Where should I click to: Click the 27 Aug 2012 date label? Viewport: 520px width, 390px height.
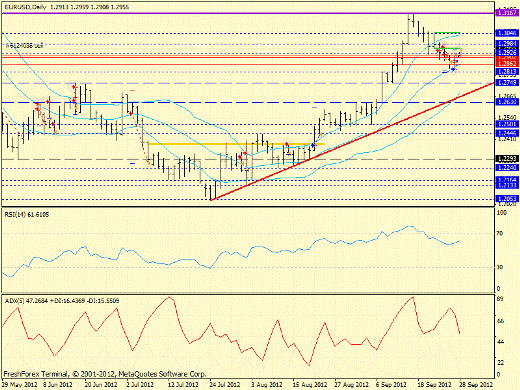tap(352, 384)
